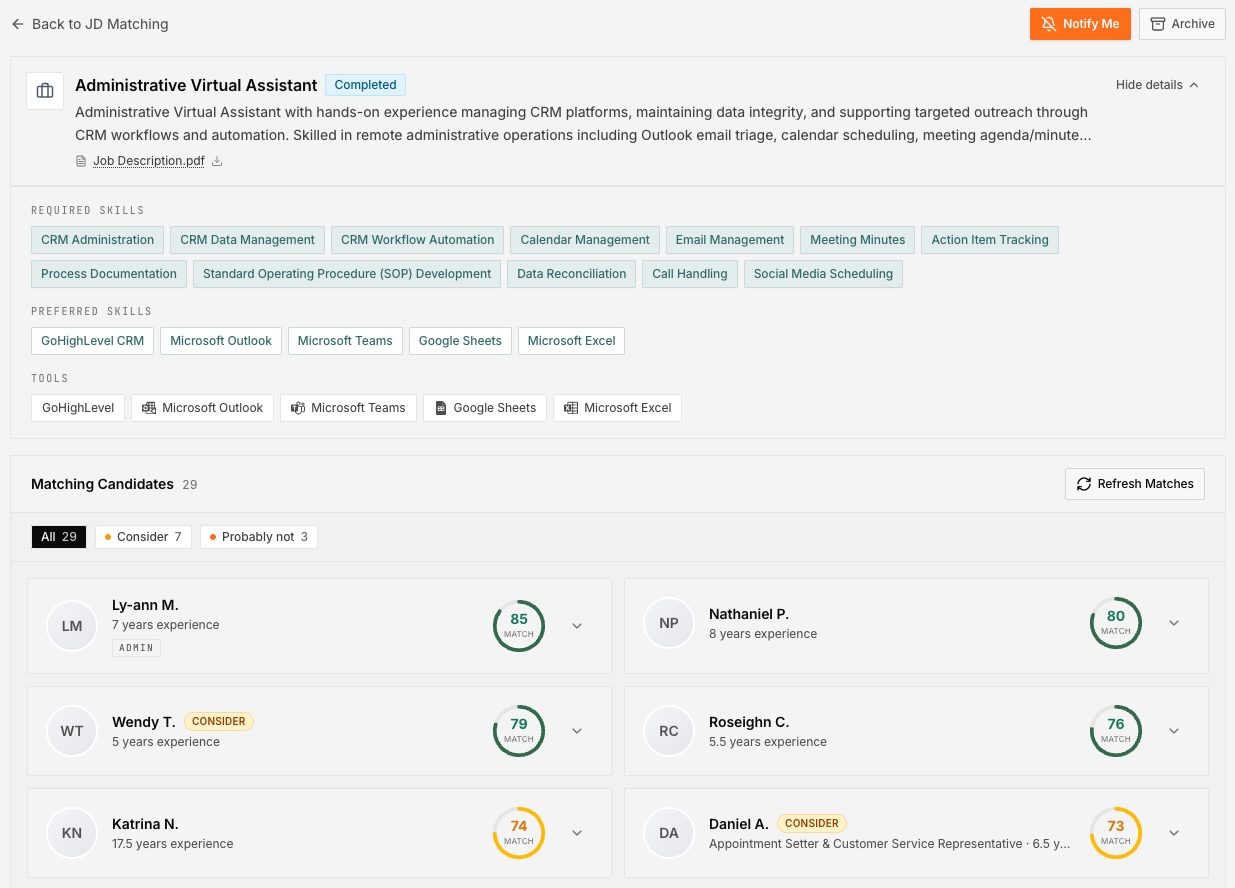The height and width of the screenshot is (888, 1235).
Task: Click the Microsoft Outlook preferred skill tag
Action: (221, 341)
